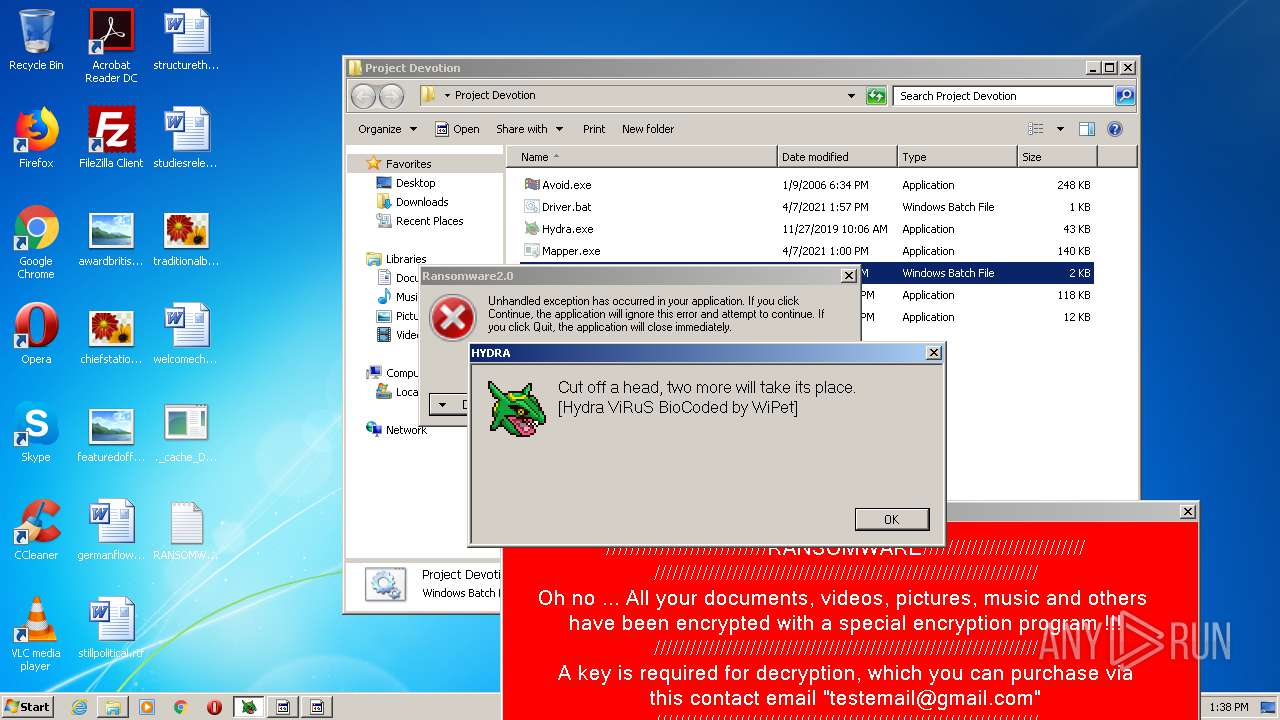The height and width of the screenshot is (720, 1280).
Task: Expand the Details arrow in Ransomware2.0 dialog
Action: pos(444,404)
